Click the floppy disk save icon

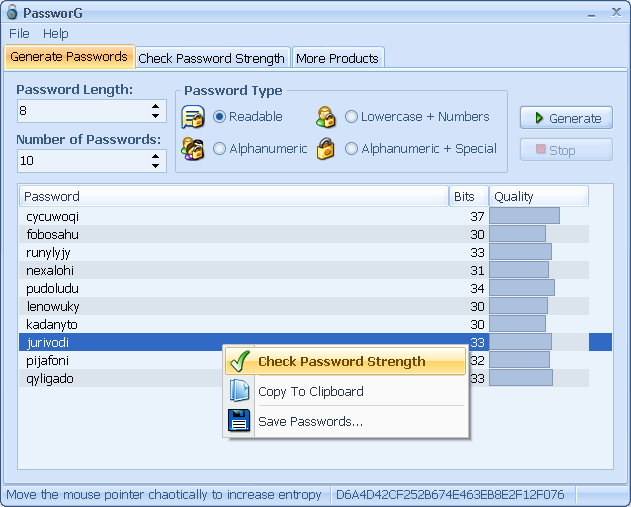[x=239, y=420]
